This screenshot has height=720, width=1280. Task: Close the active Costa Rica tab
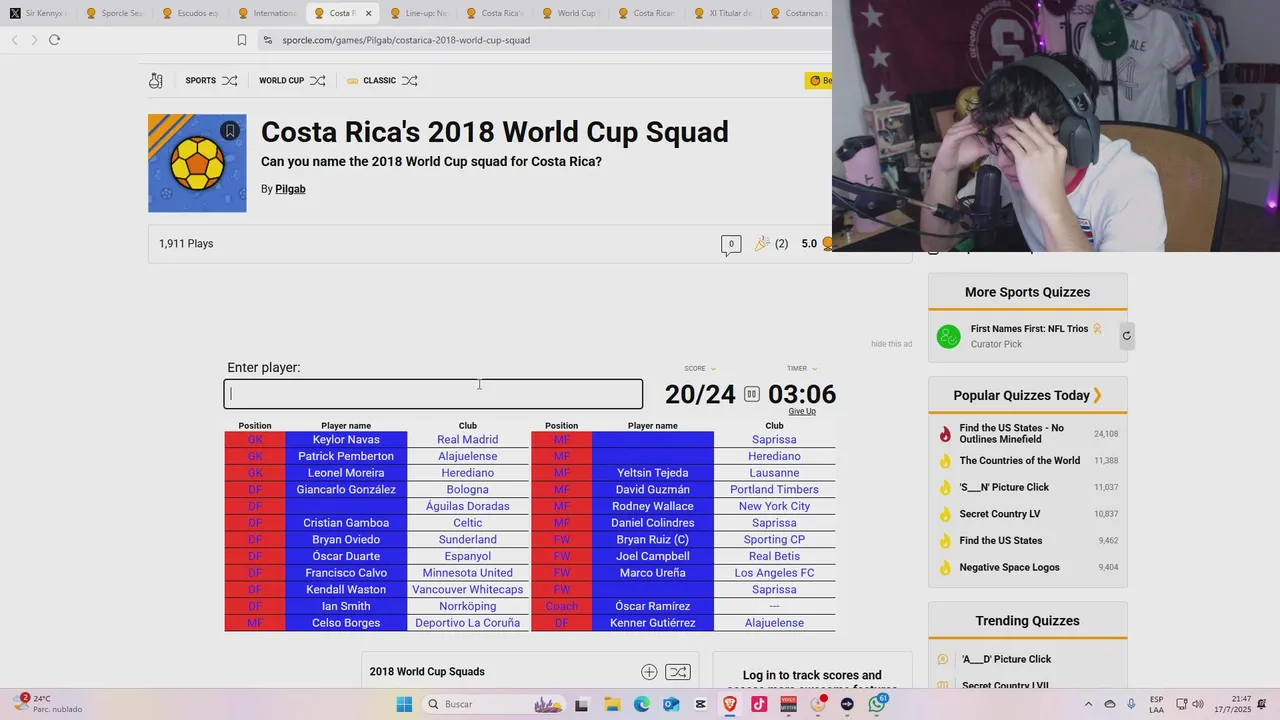click(368, 14)
